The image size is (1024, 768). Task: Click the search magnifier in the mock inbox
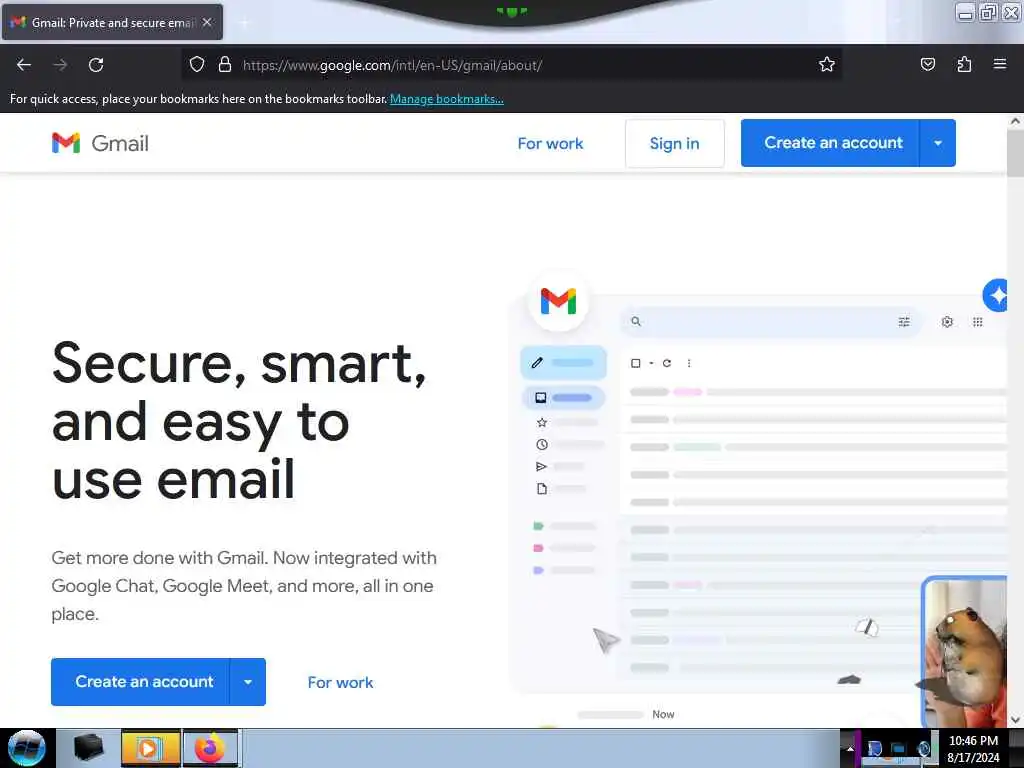[635, 321]
